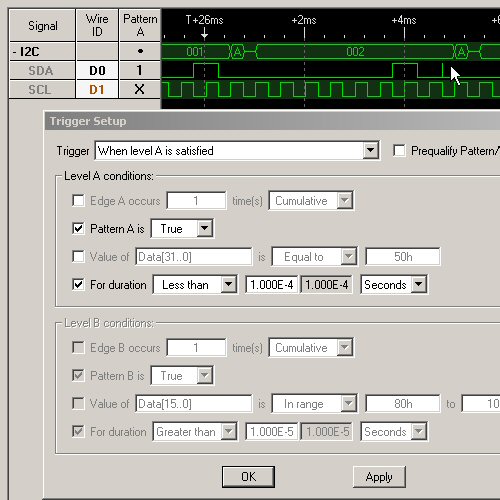The width and height of the screenshot is (500, 500).
Task: Click the Apply button
Action: coord(379,477)
